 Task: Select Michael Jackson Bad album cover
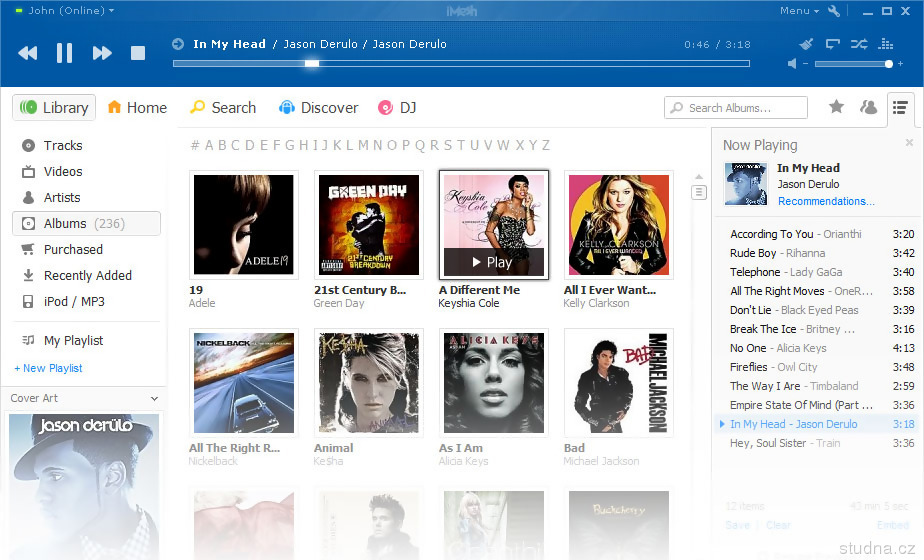pyautogui.click(x=619, y=383)
